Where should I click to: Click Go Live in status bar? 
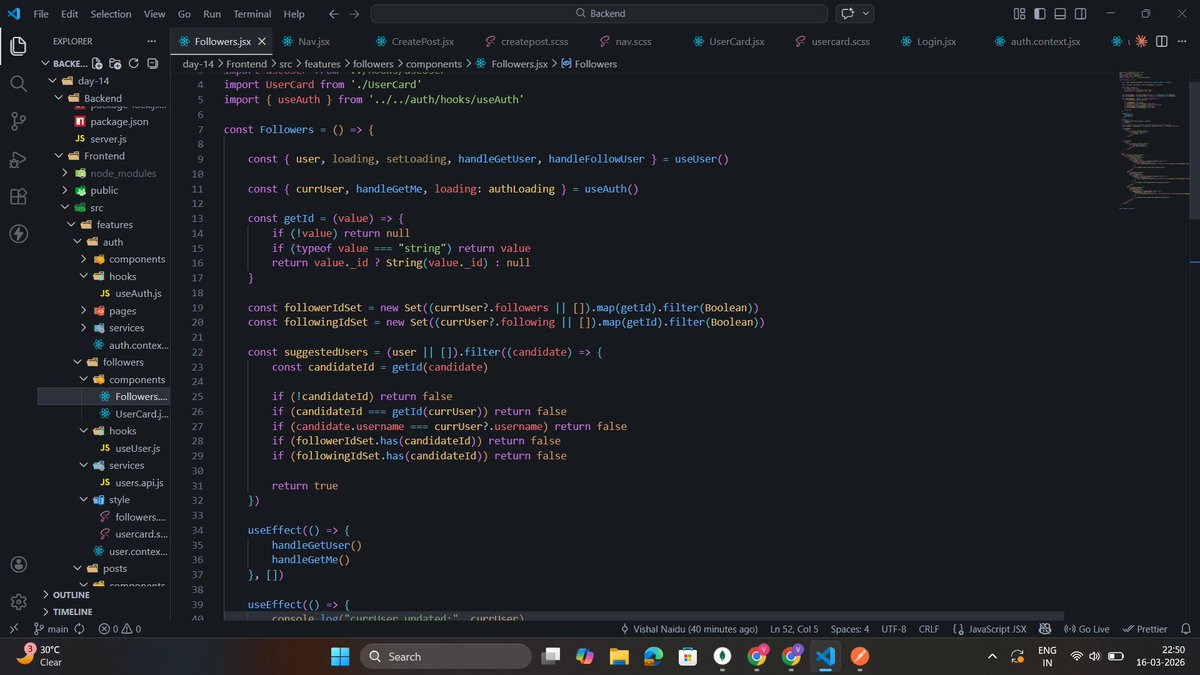pyautogui.click(x=1086, y=629)
